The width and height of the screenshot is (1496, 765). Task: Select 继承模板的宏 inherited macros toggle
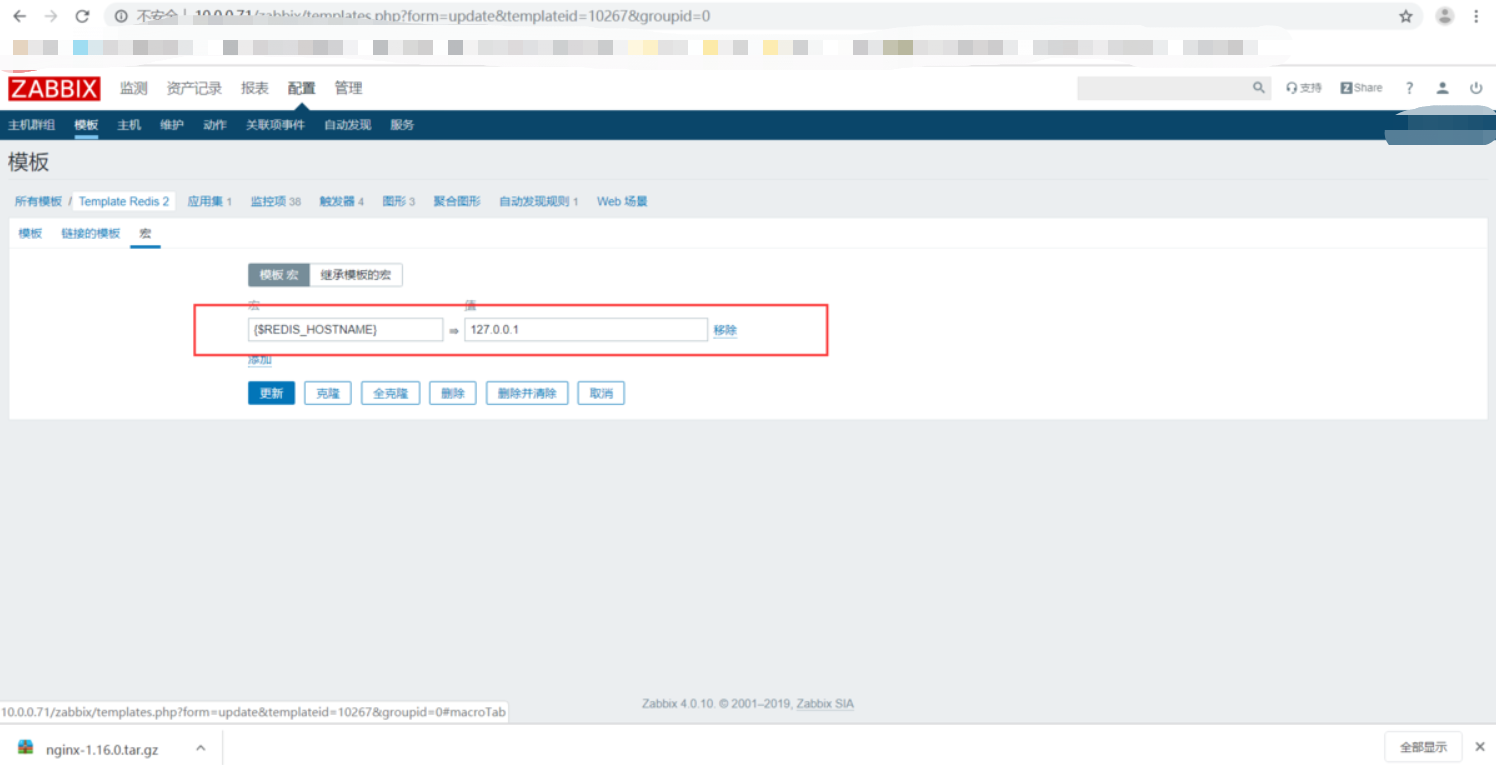356,275
